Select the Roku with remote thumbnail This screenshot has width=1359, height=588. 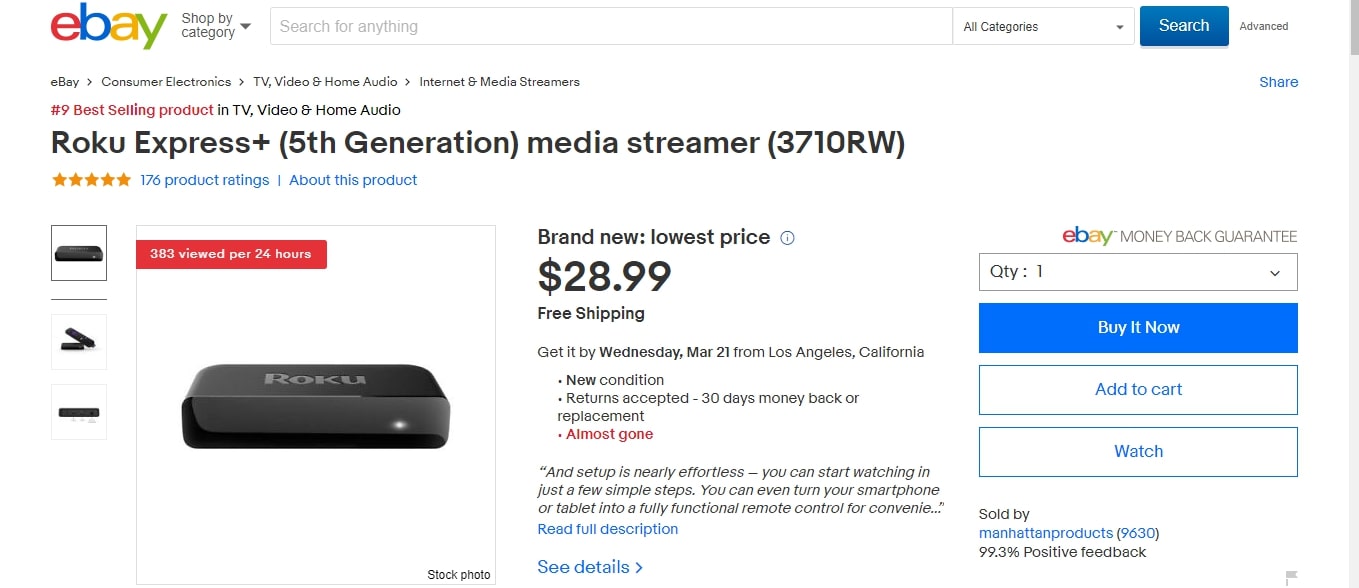[79, 341]
